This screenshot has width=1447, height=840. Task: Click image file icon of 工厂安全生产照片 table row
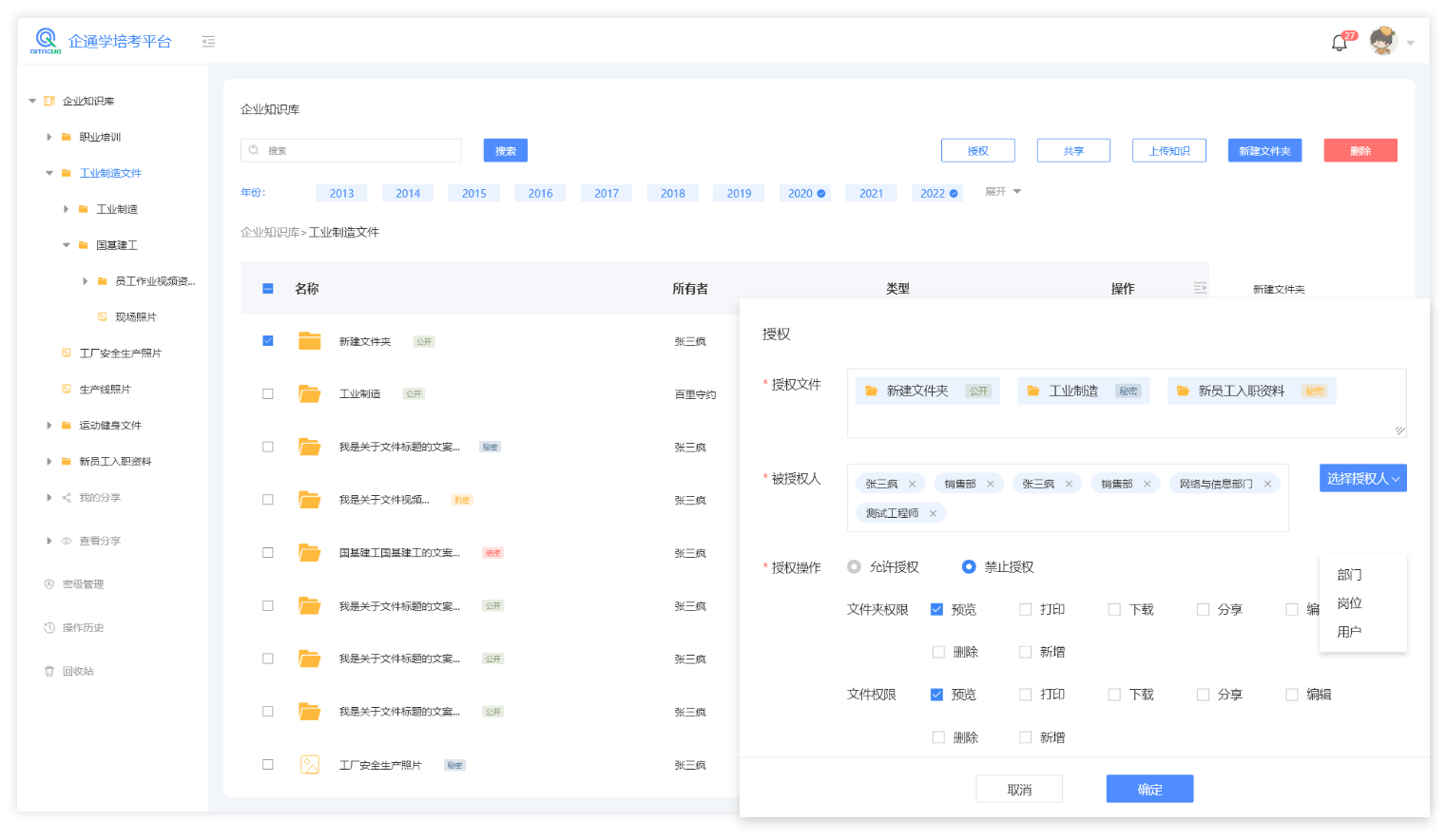310,764
